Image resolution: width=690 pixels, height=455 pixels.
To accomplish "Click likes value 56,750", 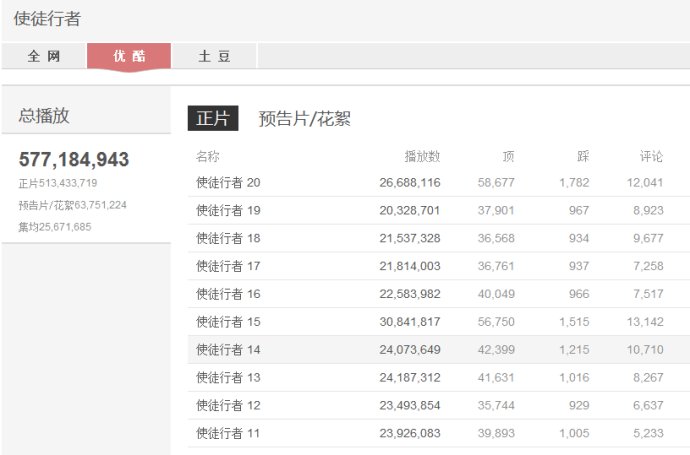I will pos(496,322).
